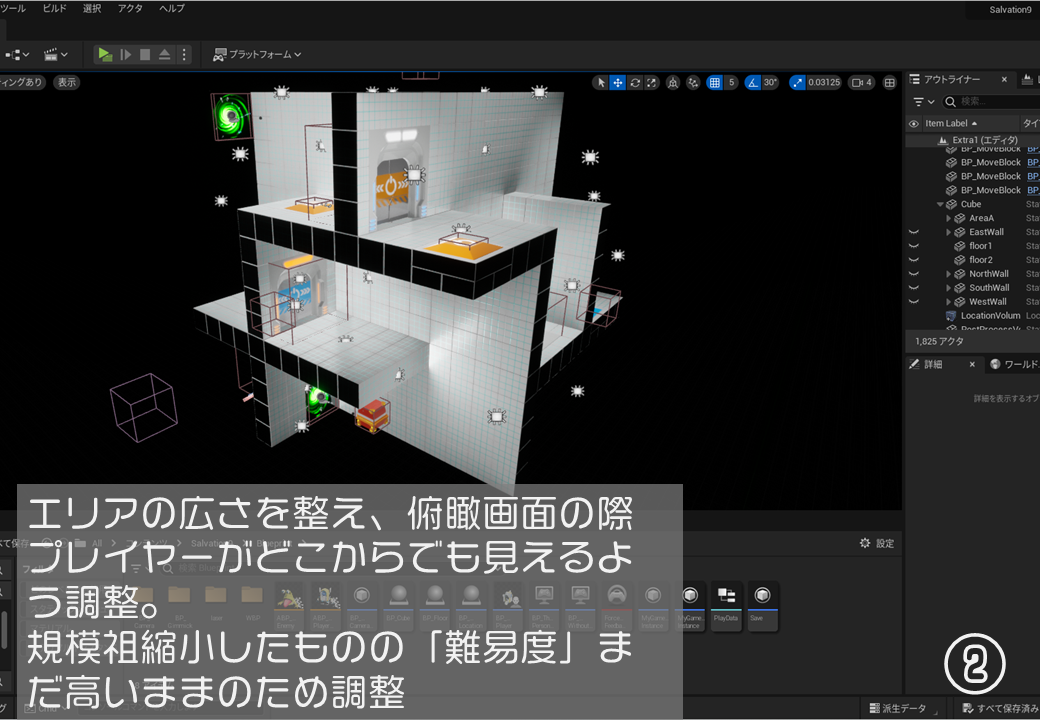This screenshot has height=720, width=1040.
Task: Click the Stop simulation button
Action: point(145,55)
